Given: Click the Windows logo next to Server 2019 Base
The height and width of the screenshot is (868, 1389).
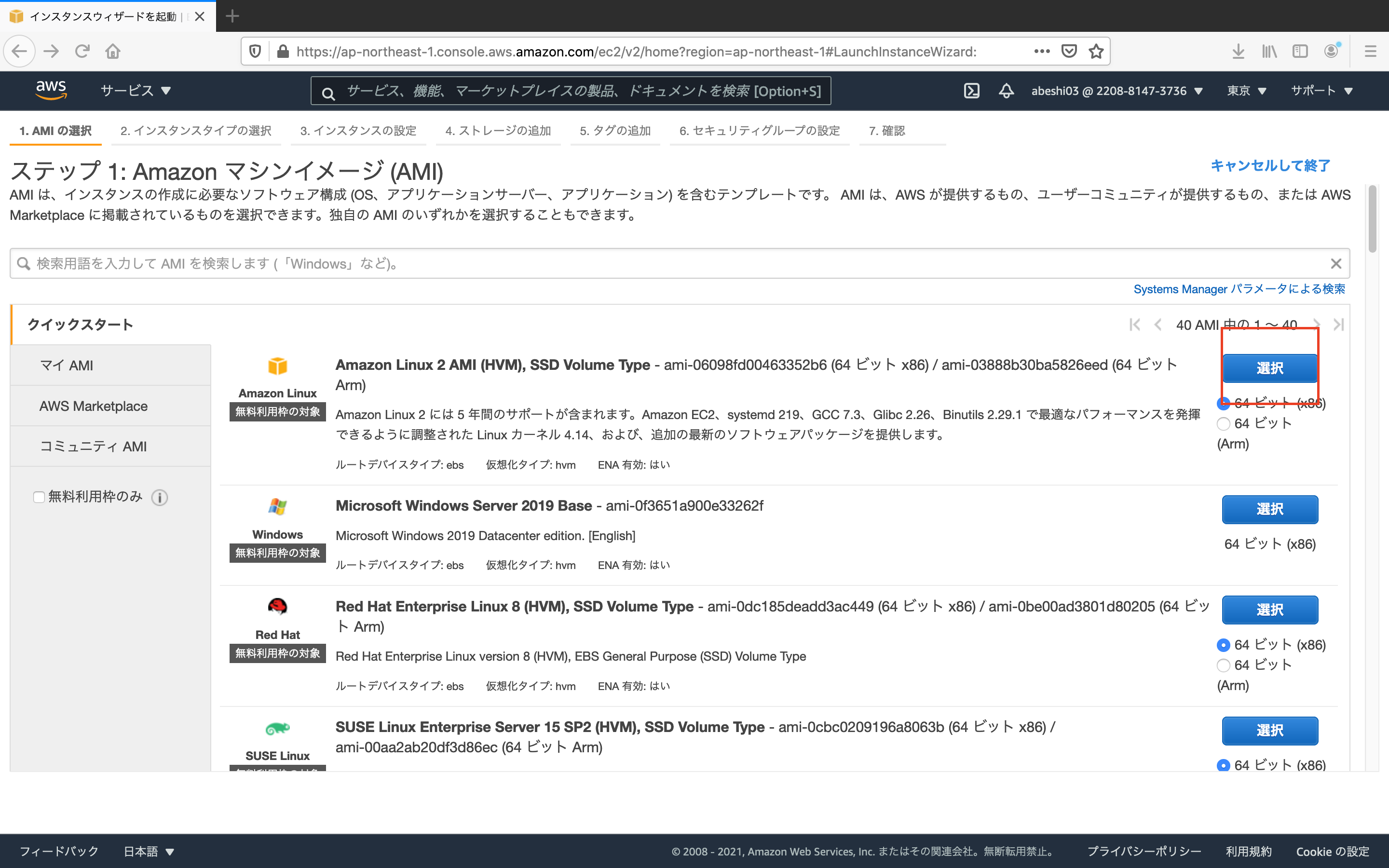Looking at the screenshot, I should click(277, 507).
